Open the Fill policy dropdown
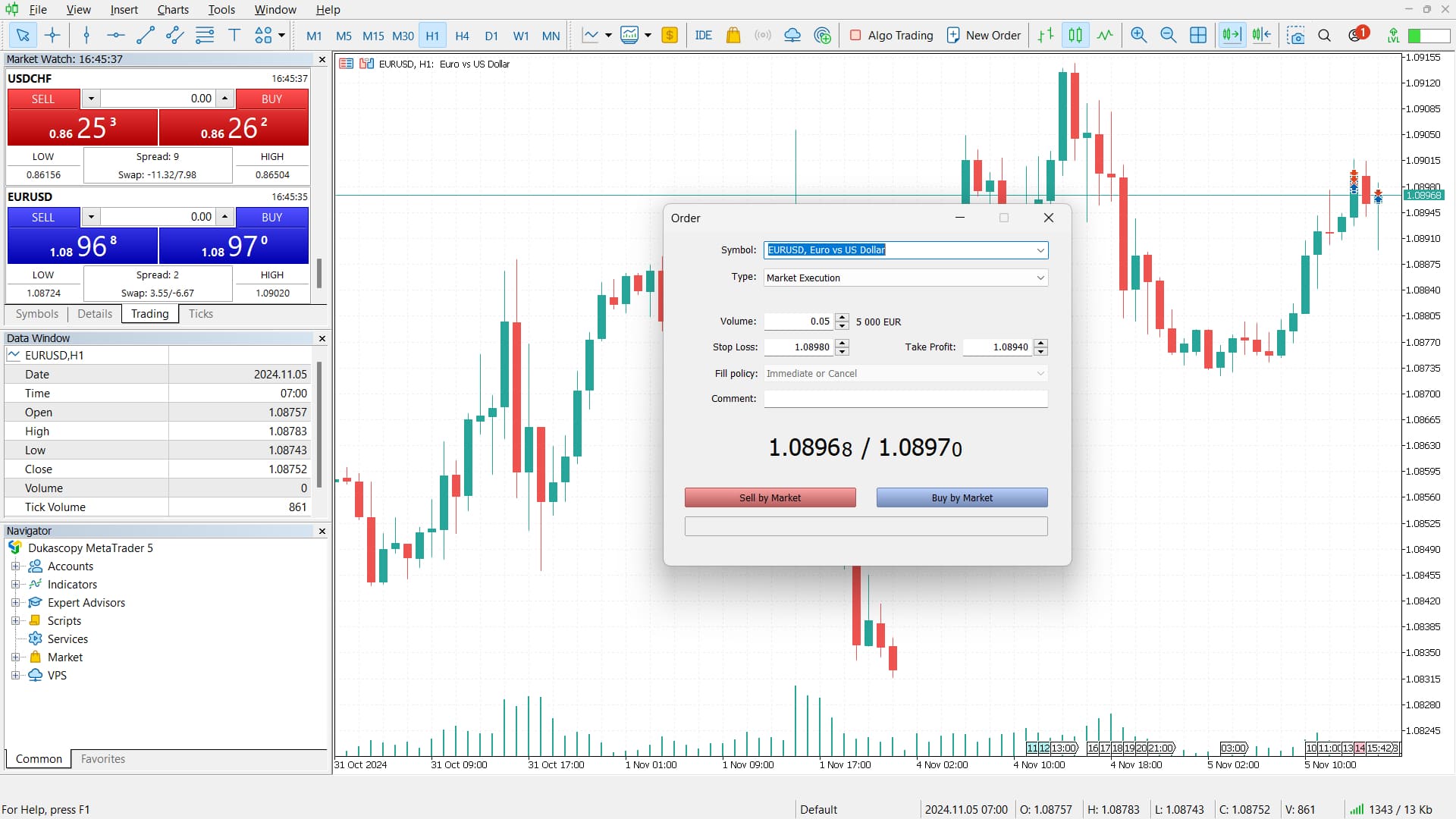The image size is (1456, 819). coord(1040,373)
